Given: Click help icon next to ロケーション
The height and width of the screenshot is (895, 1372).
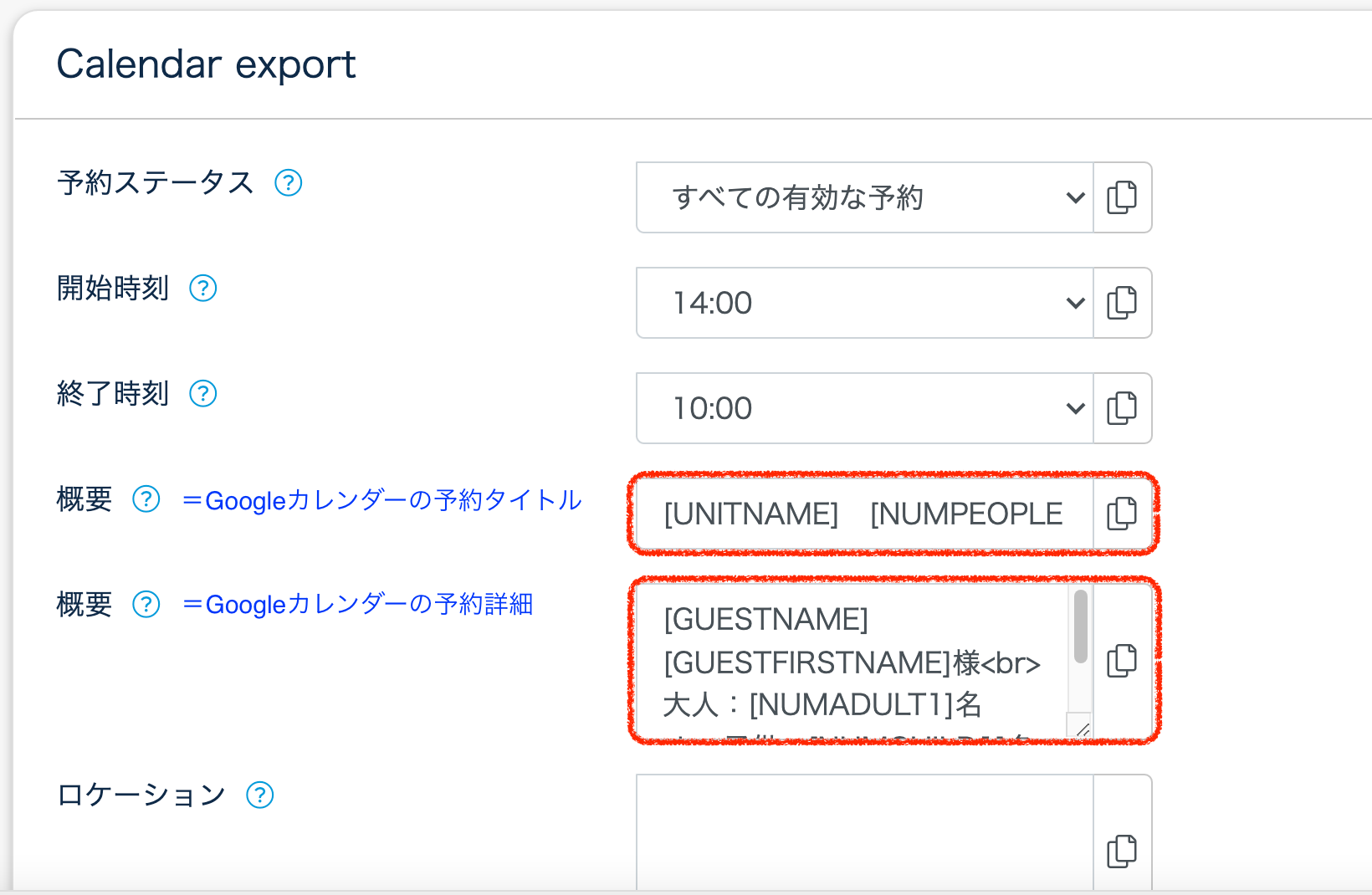Looking at the screenshot, I should [260, 795].
